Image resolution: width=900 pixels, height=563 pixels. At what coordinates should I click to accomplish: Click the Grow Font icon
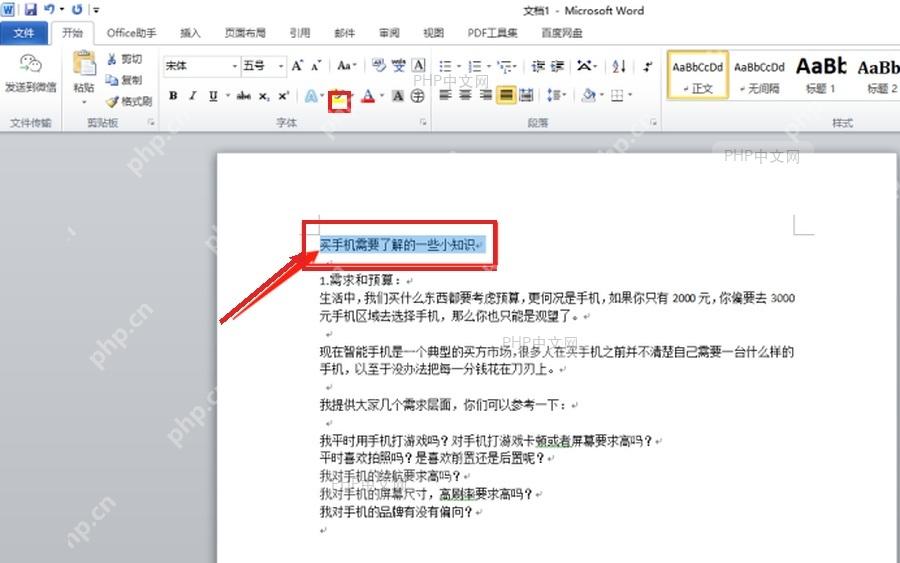tap(297, 65)
